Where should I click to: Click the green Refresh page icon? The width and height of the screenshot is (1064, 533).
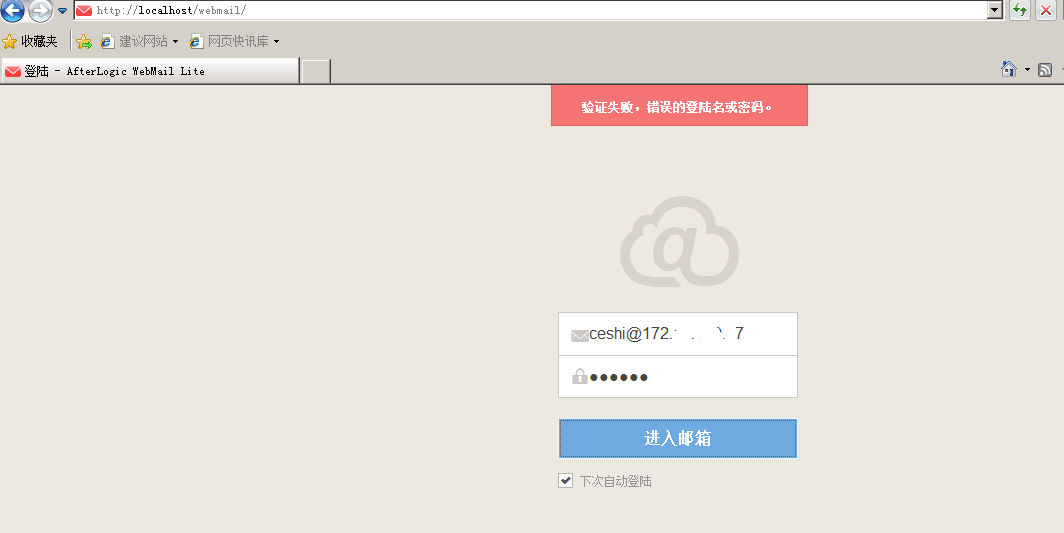(1020, 10)
